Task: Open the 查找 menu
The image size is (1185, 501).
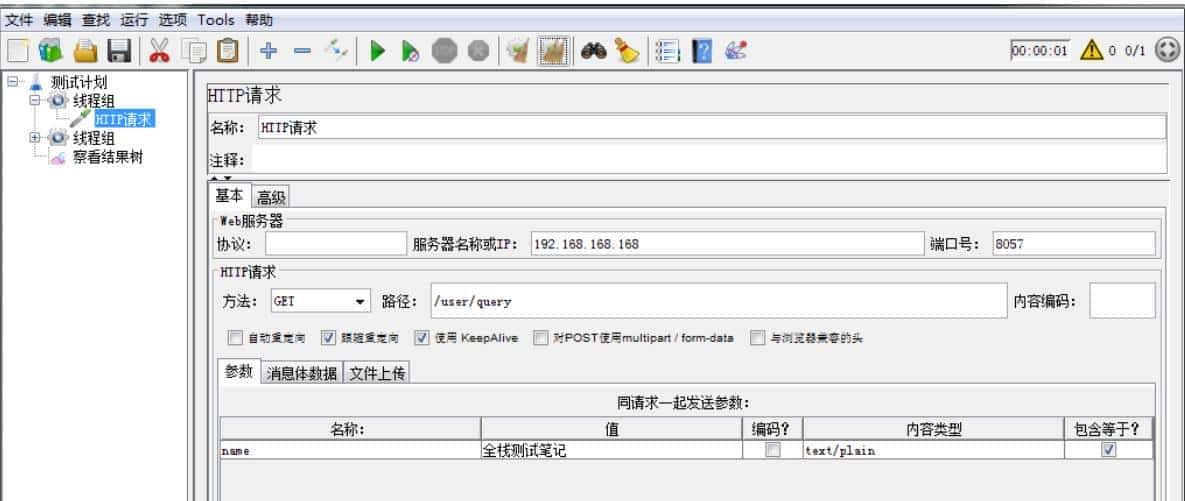Action: (96, 20)
